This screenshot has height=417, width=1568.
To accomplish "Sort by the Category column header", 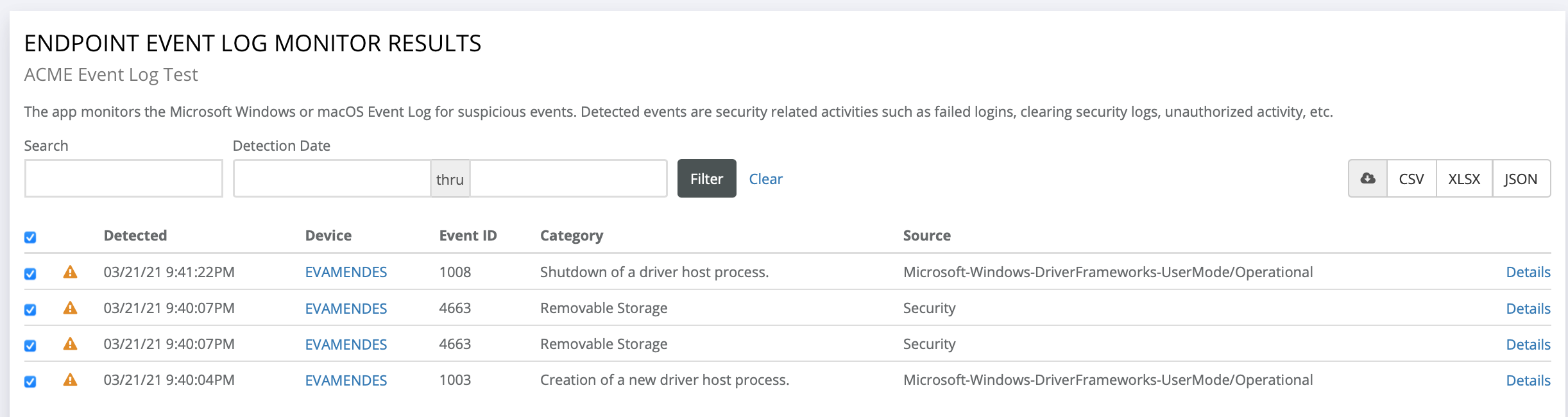I will (x=572, y=235).
